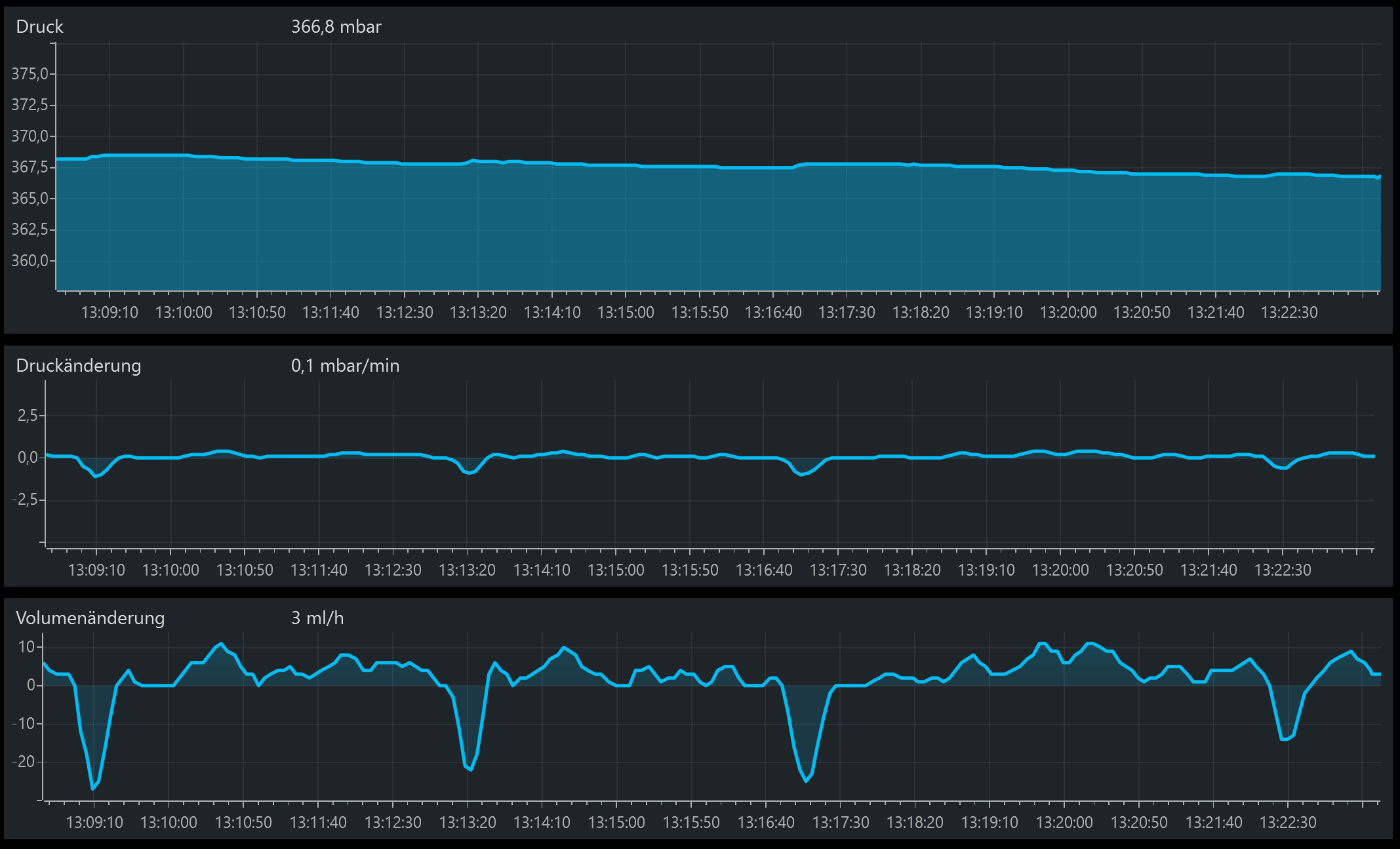Click the 375,0 y-axis label in Druck chart

(30, 74)
